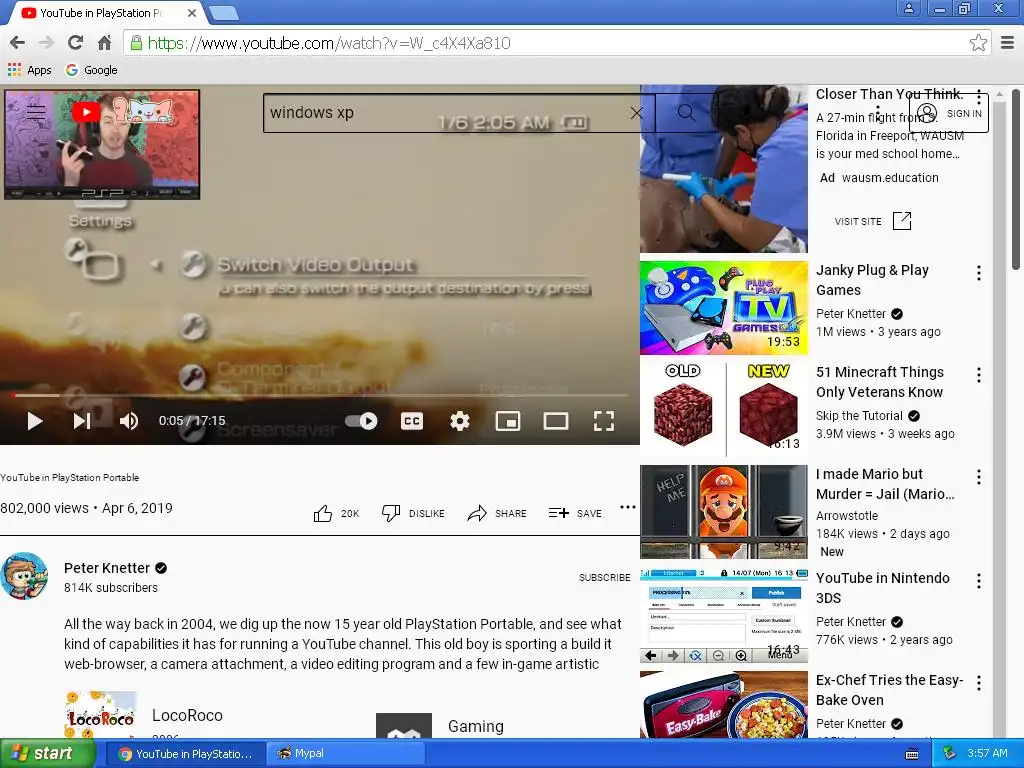The width and height of the screenshot is (1024, 768).
Task: Click the YouTube search magnifier button
Action: tap(686, 112)
